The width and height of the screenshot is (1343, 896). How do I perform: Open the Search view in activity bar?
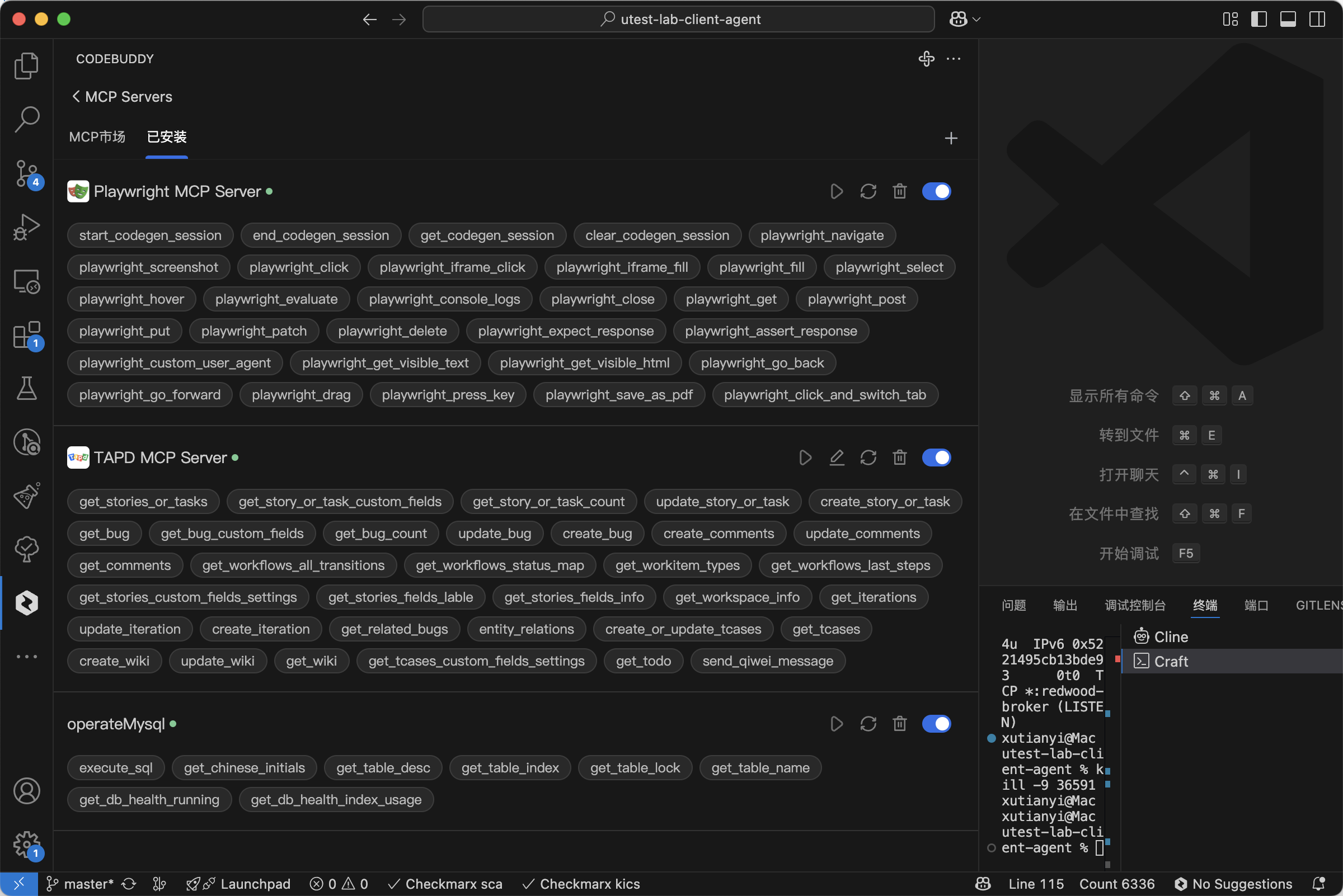click(x=26, y=120)
